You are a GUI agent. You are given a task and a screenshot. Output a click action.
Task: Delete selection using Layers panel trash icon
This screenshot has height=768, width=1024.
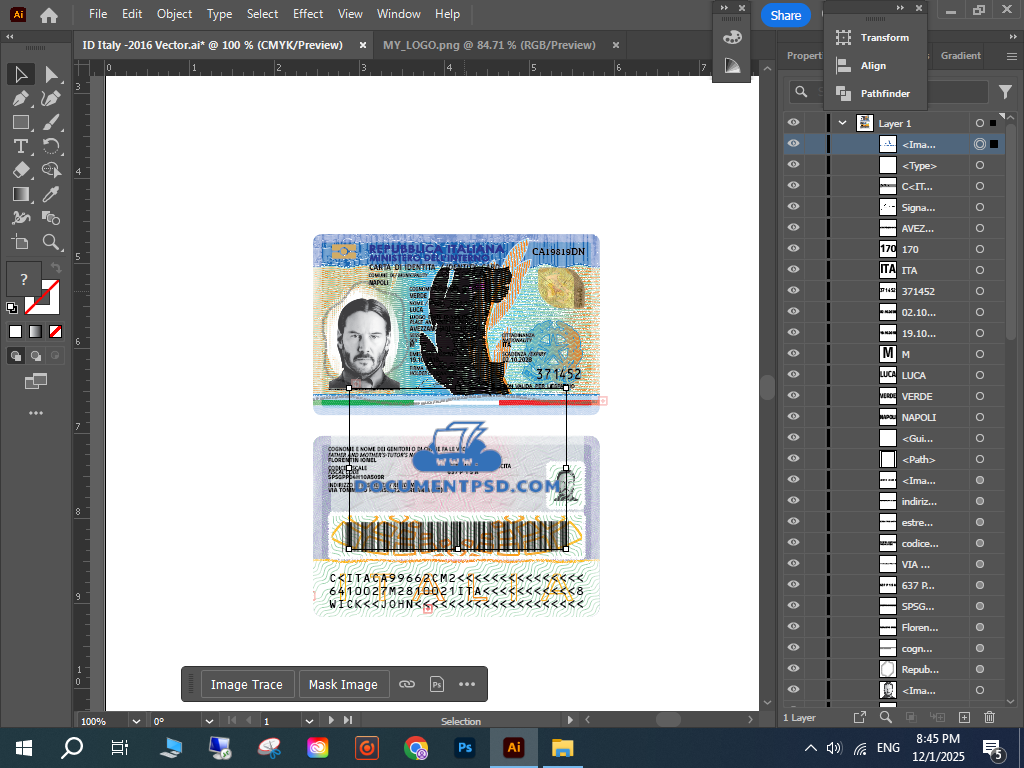pos(989,717)
